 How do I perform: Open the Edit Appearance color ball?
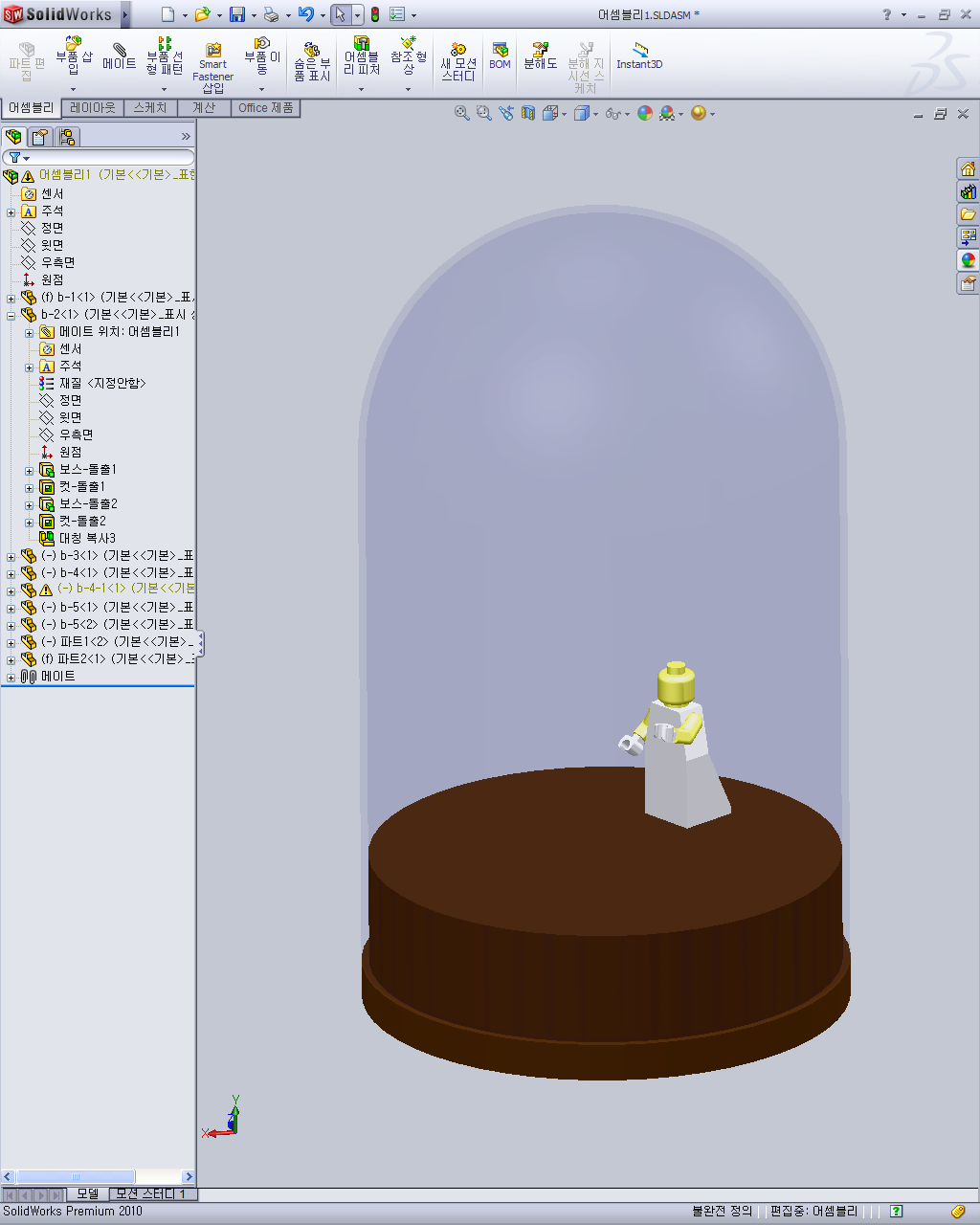point(645,113)
